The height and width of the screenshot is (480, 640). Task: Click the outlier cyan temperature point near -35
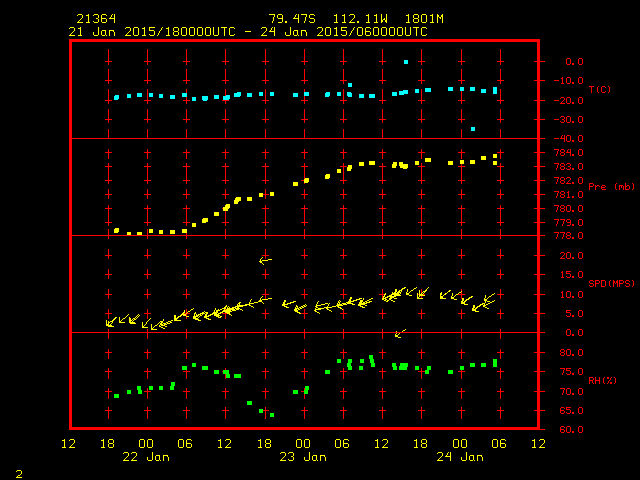pyautogui.click(x=473, y=129)
